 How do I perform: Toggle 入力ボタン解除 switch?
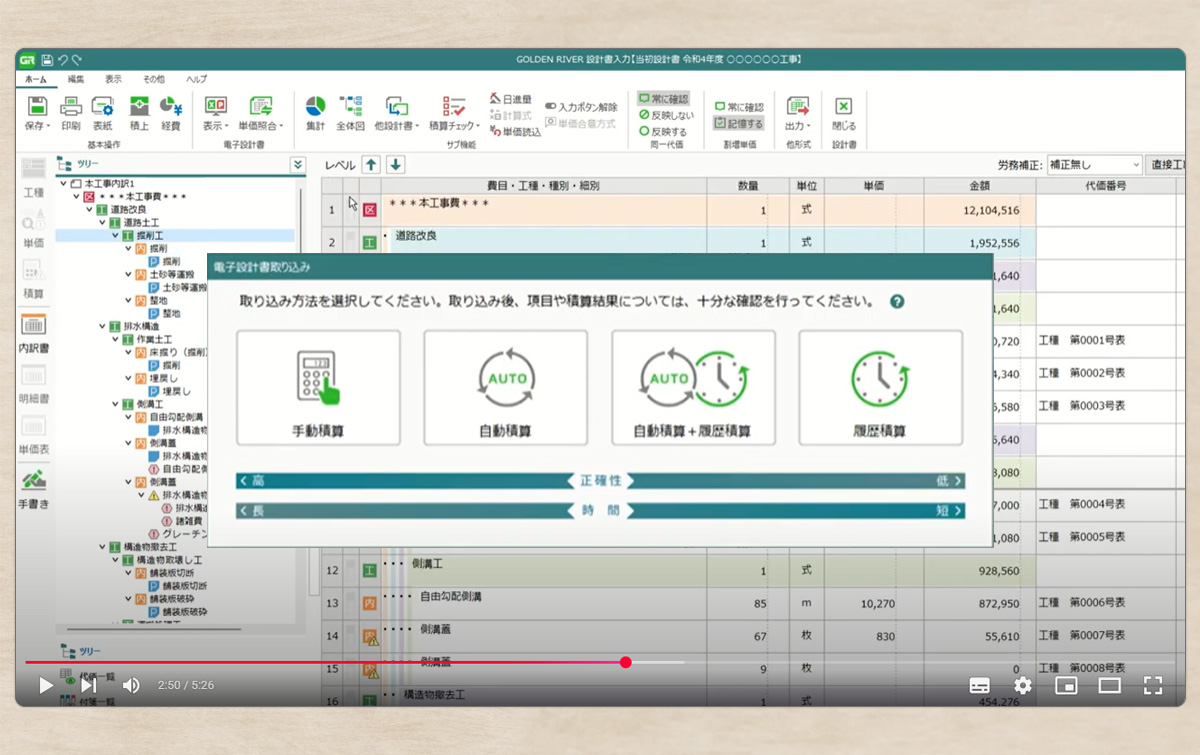(581, 106)
